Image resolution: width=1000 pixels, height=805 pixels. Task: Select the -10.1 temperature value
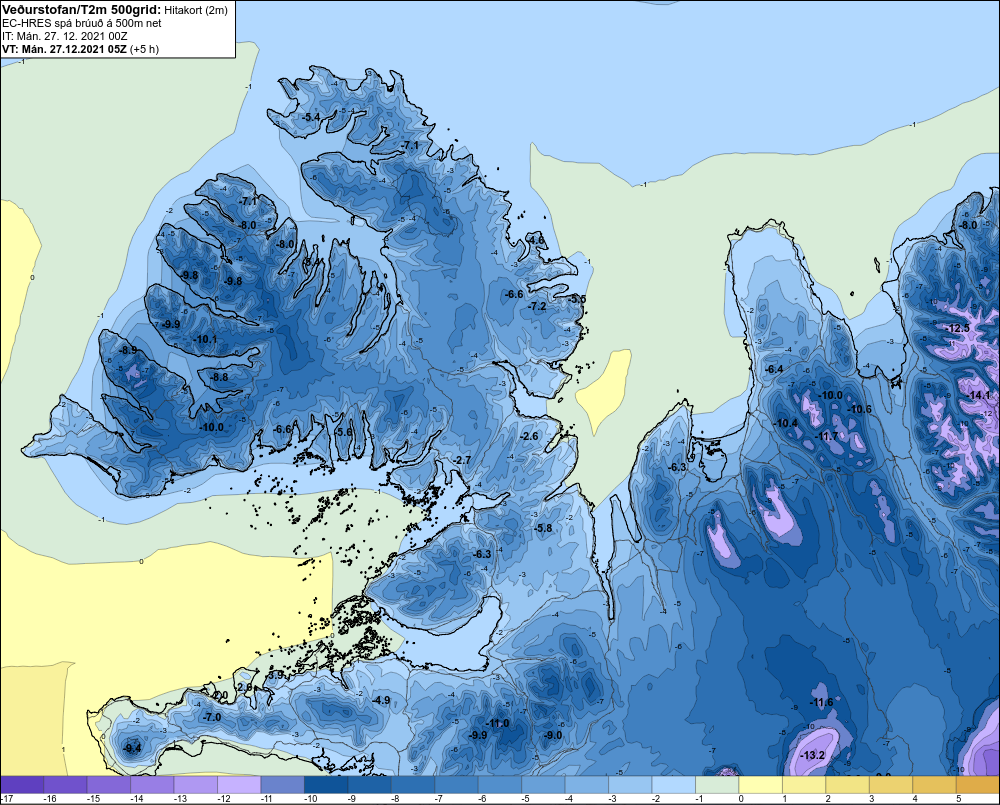coord(205,339)
